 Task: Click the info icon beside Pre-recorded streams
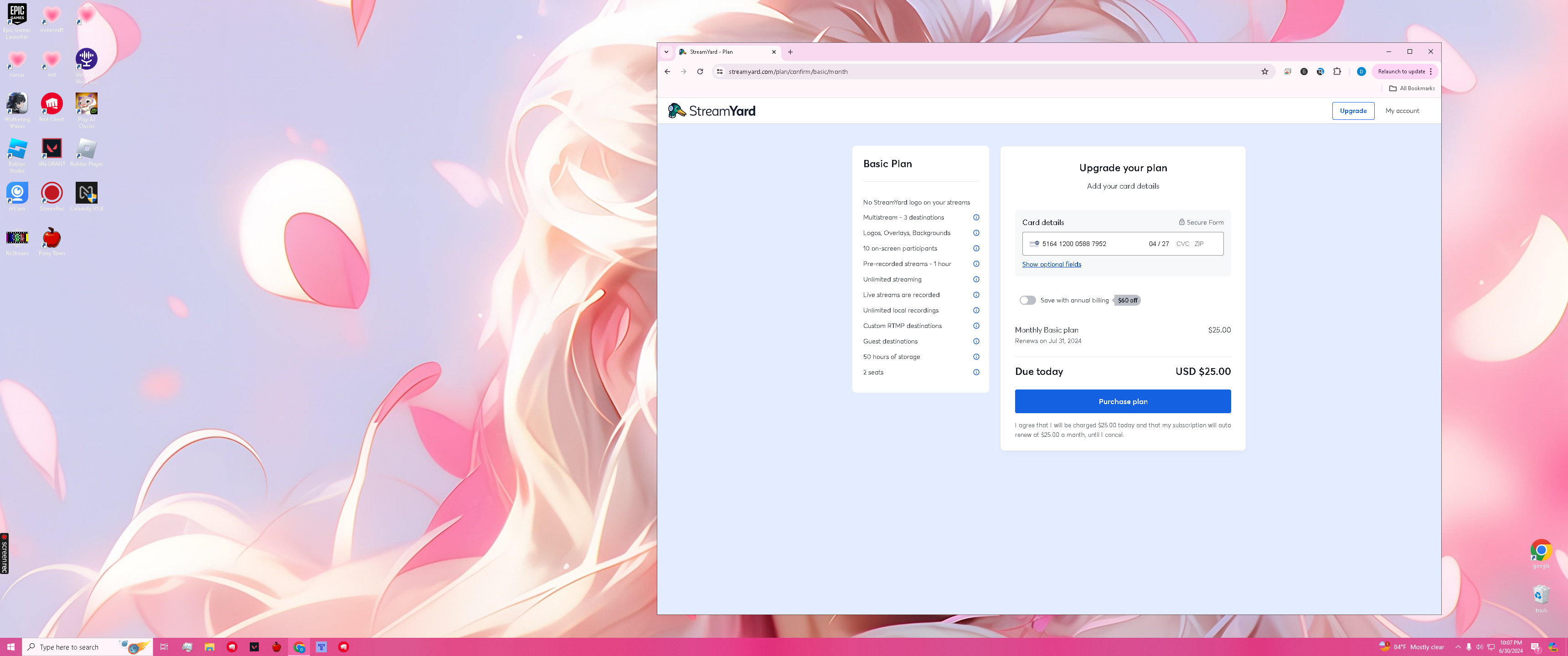click(976, 264)
